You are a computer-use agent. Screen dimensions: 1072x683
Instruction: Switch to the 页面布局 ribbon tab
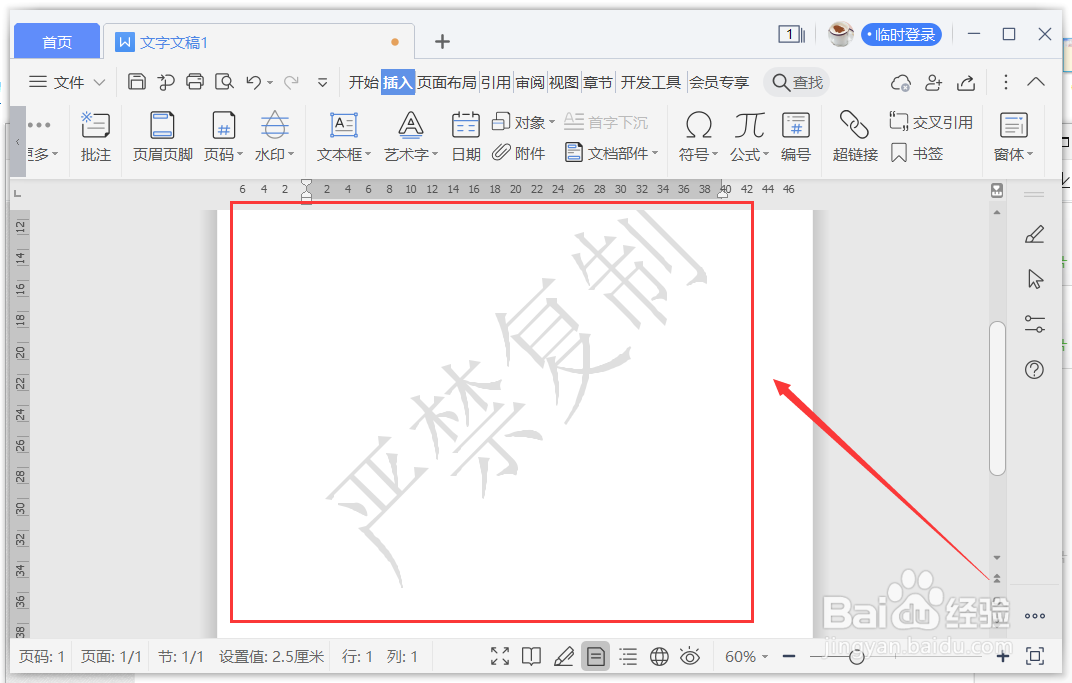tap(446, 82)
